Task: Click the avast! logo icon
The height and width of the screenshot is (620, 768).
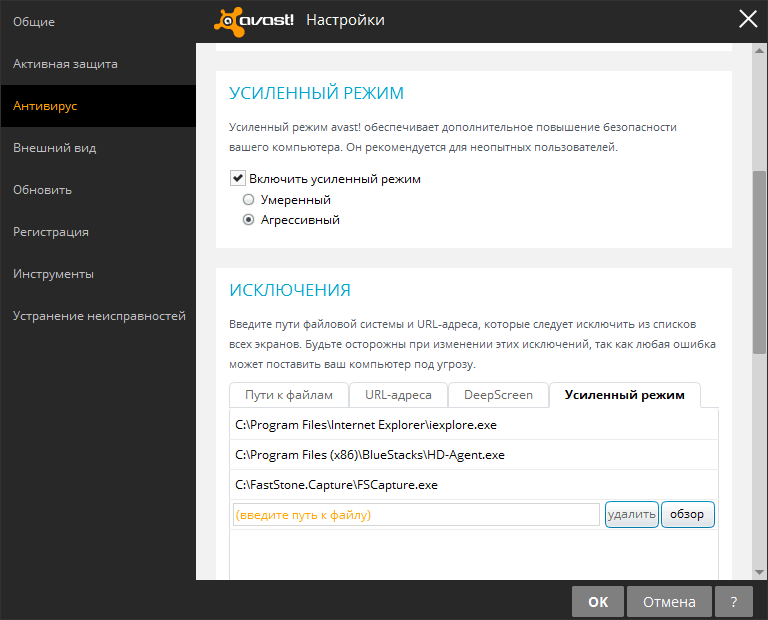Action: click(x=229, y=22)
